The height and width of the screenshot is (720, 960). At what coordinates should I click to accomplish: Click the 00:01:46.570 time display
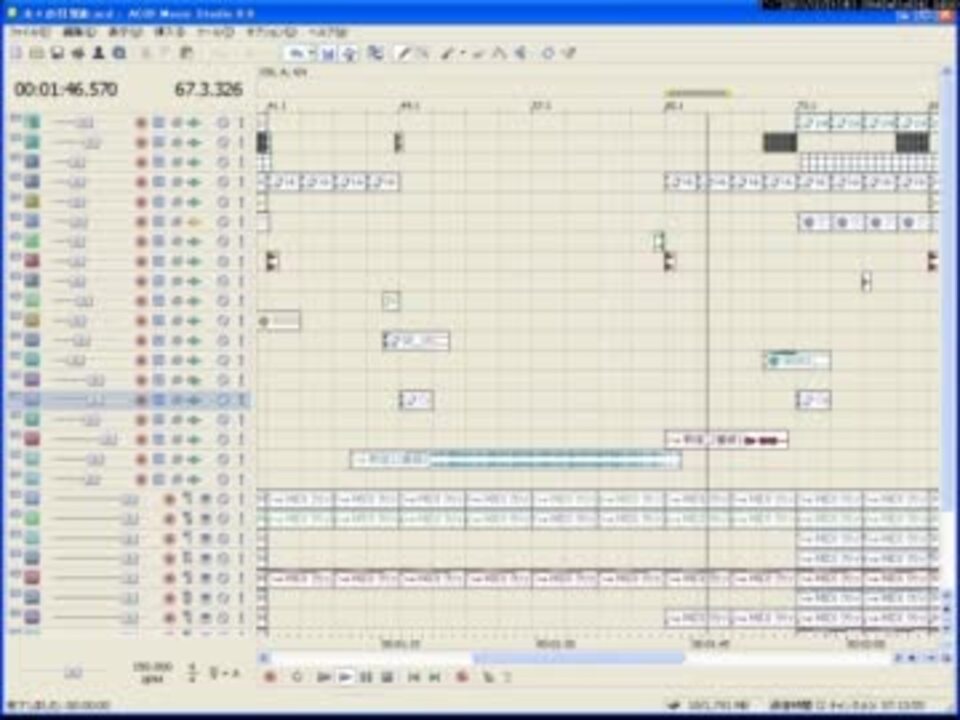point(66,90)
